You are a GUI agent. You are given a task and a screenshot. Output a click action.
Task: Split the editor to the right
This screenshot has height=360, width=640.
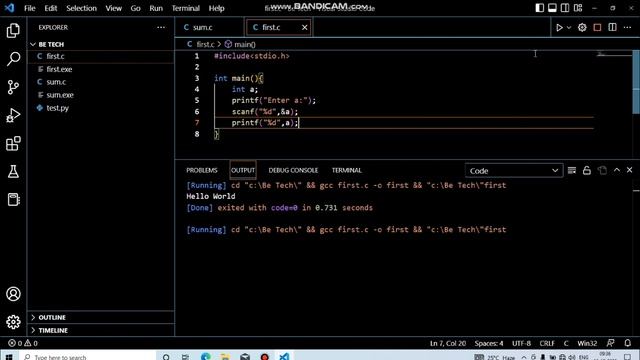click(x=612, y=27)
